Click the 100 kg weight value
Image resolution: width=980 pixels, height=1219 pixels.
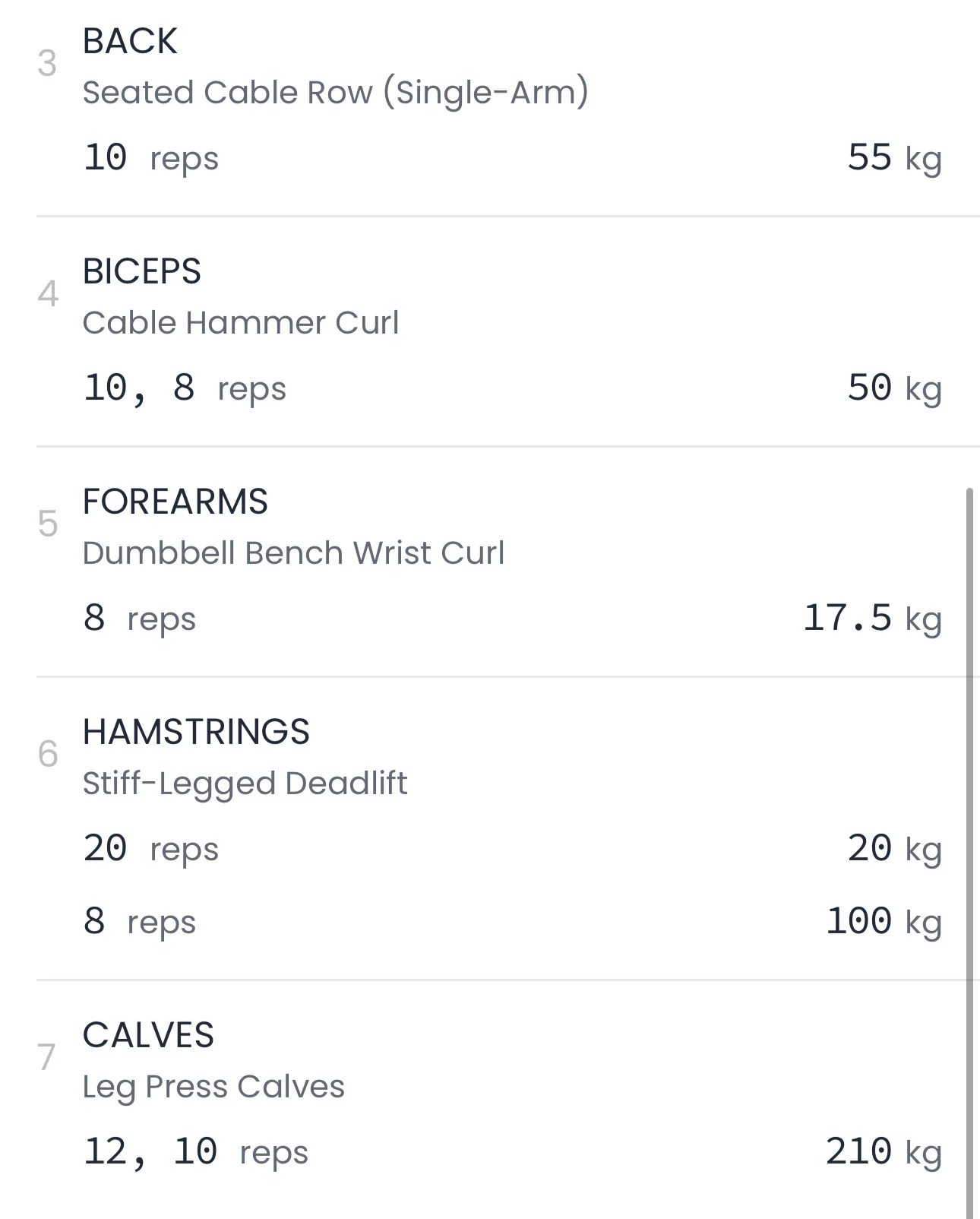(883, 922)
